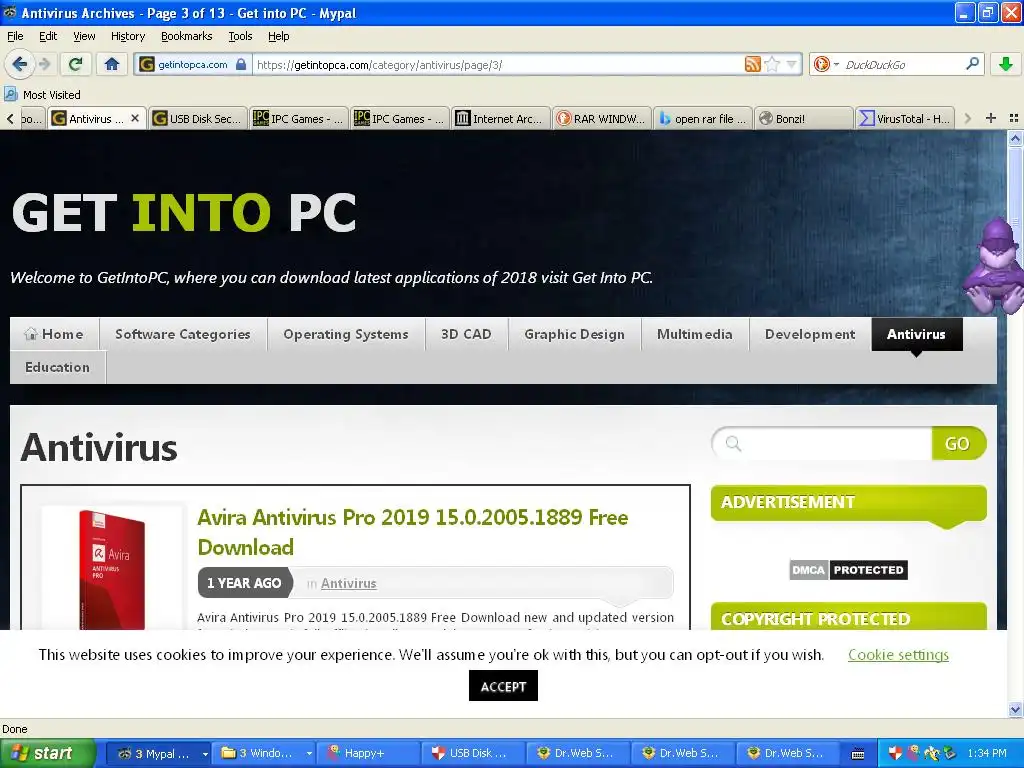The image size is (1024, 768).
Task: Open the Windows Start button
Action: coord(48,753)
